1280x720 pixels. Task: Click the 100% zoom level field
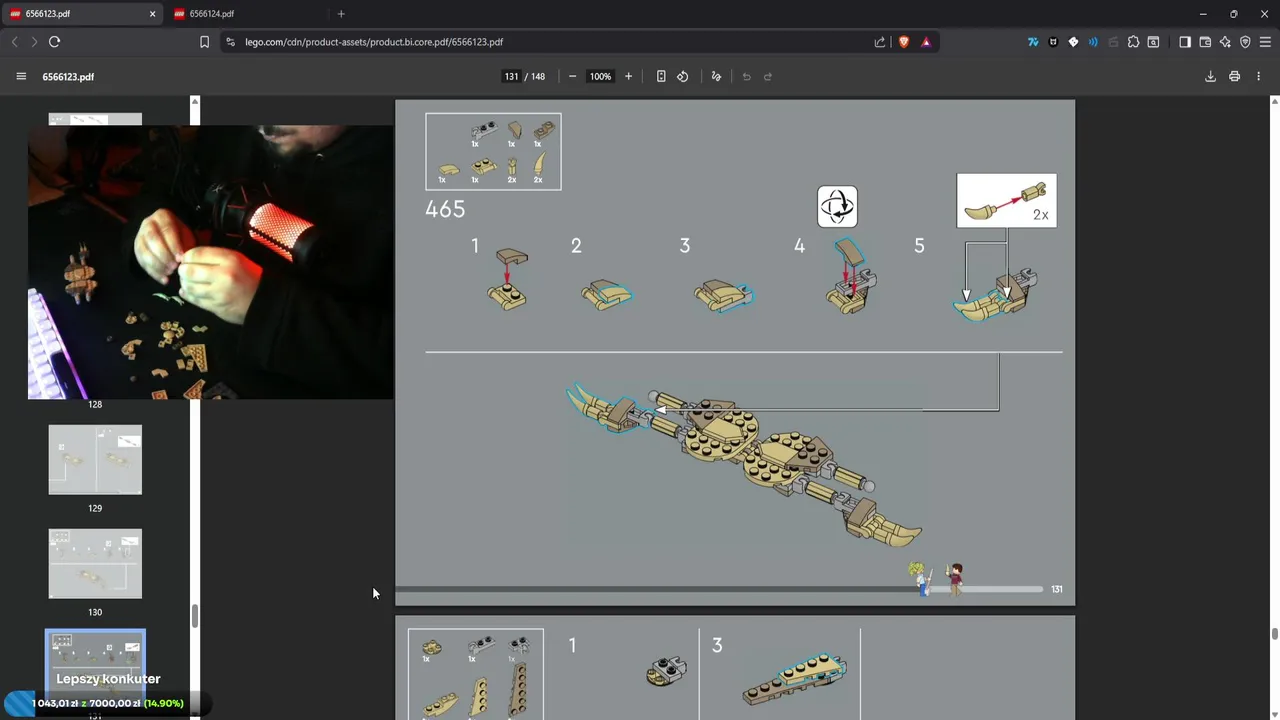(600, 76)
